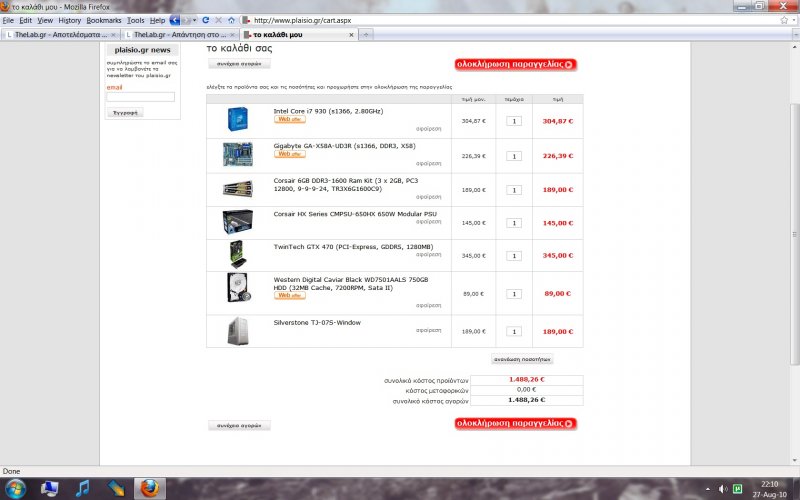The image size is (800, 500).
Task: Open the back/forward history dropdown arrow
Action: [194, 20]
